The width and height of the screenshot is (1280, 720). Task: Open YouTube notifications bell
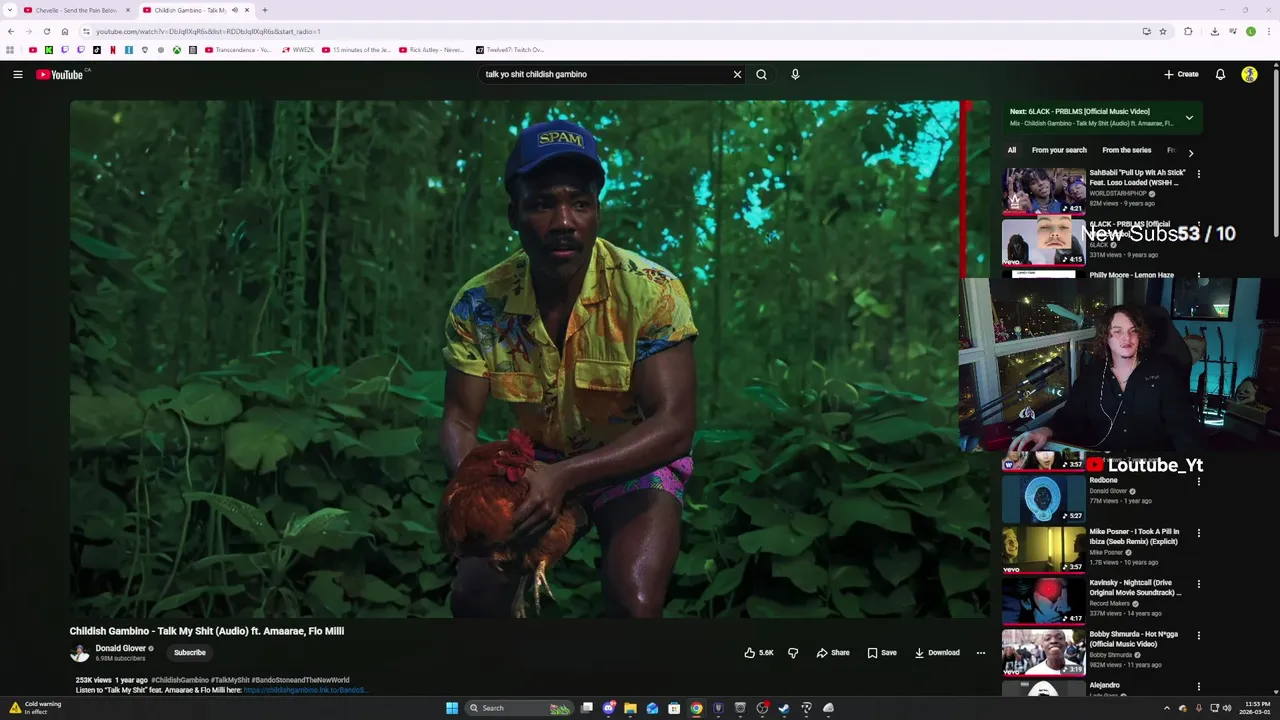(x=1220, y=74)
